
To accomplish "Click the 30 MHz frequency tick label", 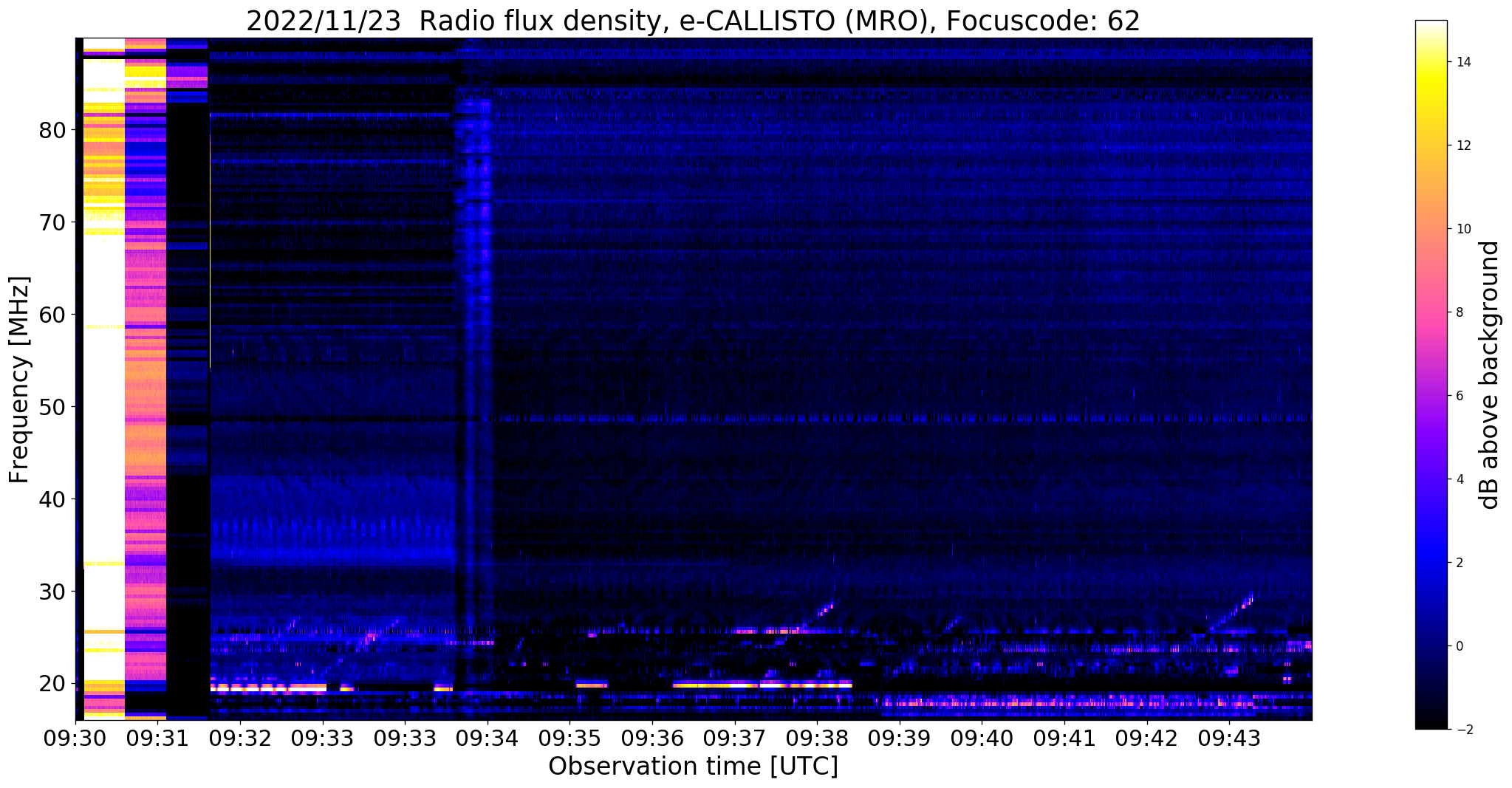I will tap(52, 592).
